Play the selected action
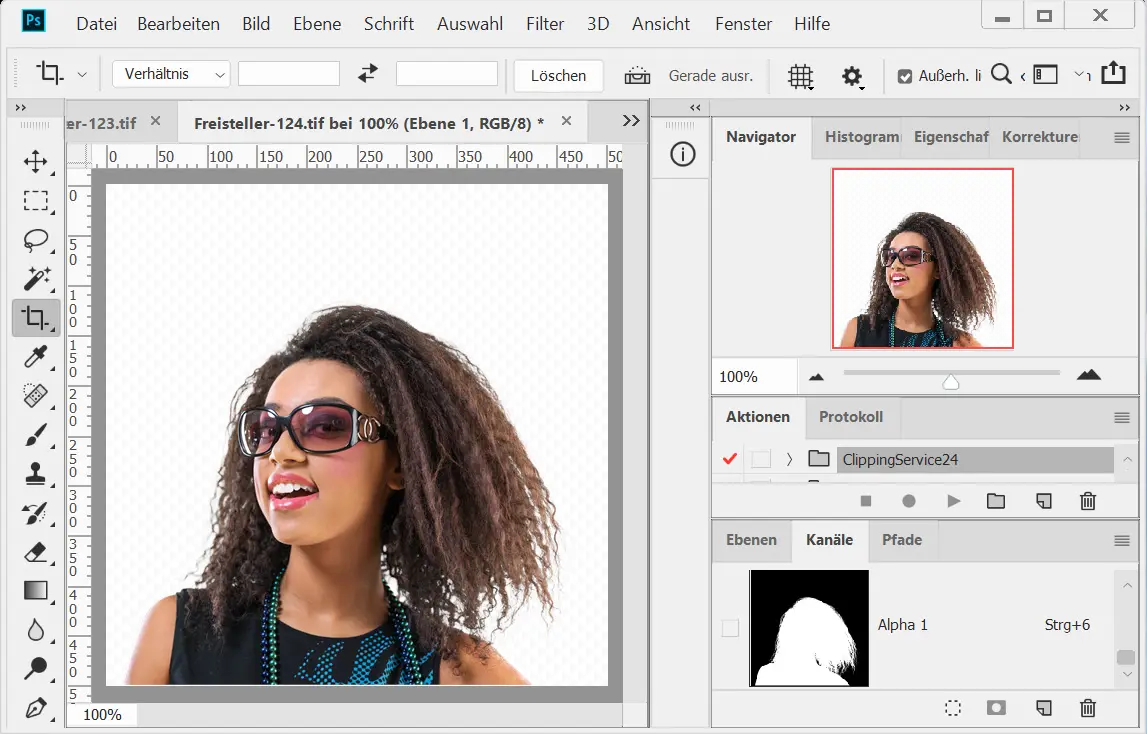Image resolution: width=1147 pixels, height=734 pixels. (953, 501)
